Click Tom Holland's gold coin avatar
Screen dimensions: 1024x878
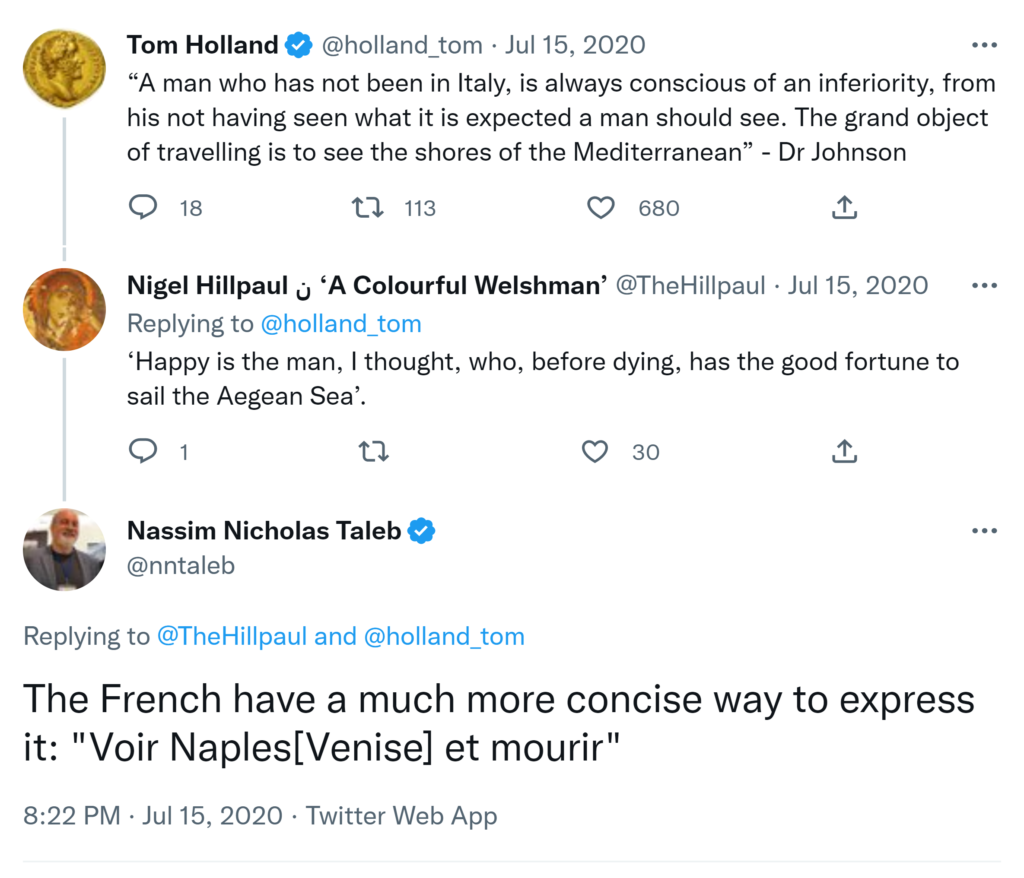pos(64,65)
